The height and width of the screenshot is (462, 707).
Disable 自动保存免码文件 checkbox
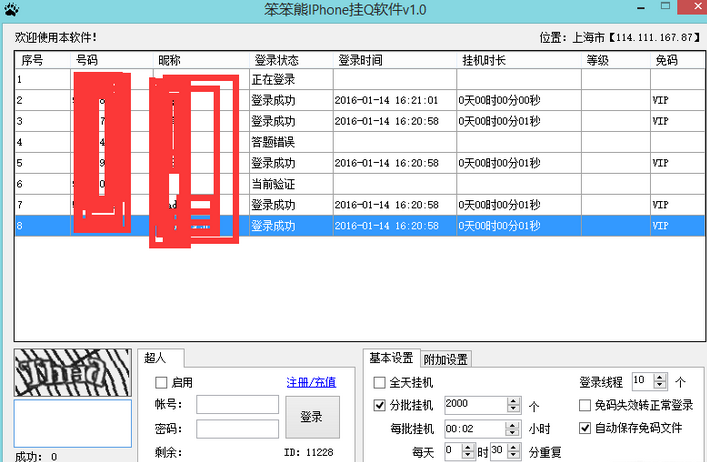coord(585,428)
